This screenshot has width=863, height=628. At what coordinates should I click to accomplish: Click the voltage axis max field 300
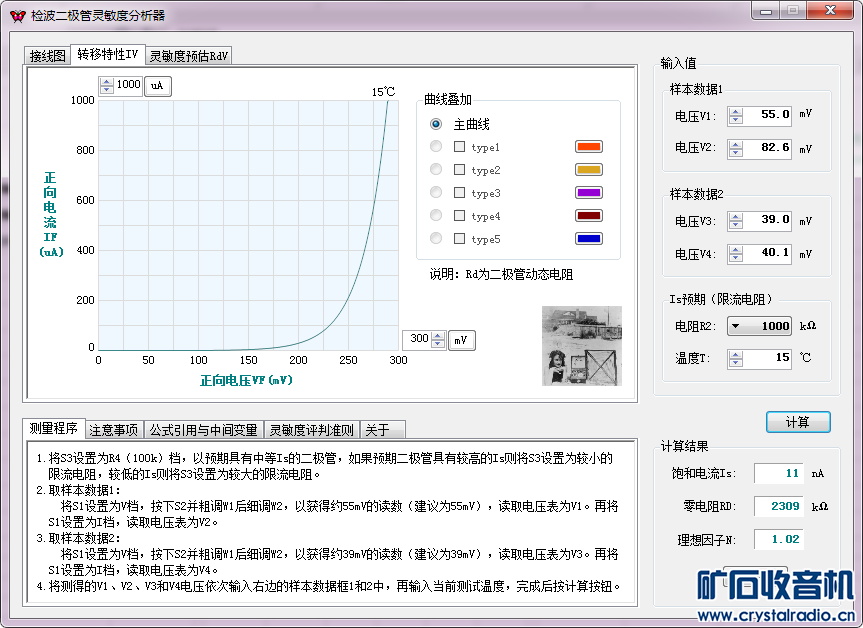coord(418,339)
